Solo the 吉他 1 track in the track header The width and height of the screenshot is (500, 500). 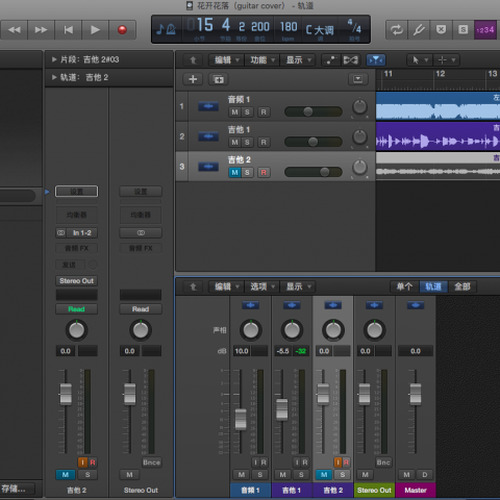point(247,142)
